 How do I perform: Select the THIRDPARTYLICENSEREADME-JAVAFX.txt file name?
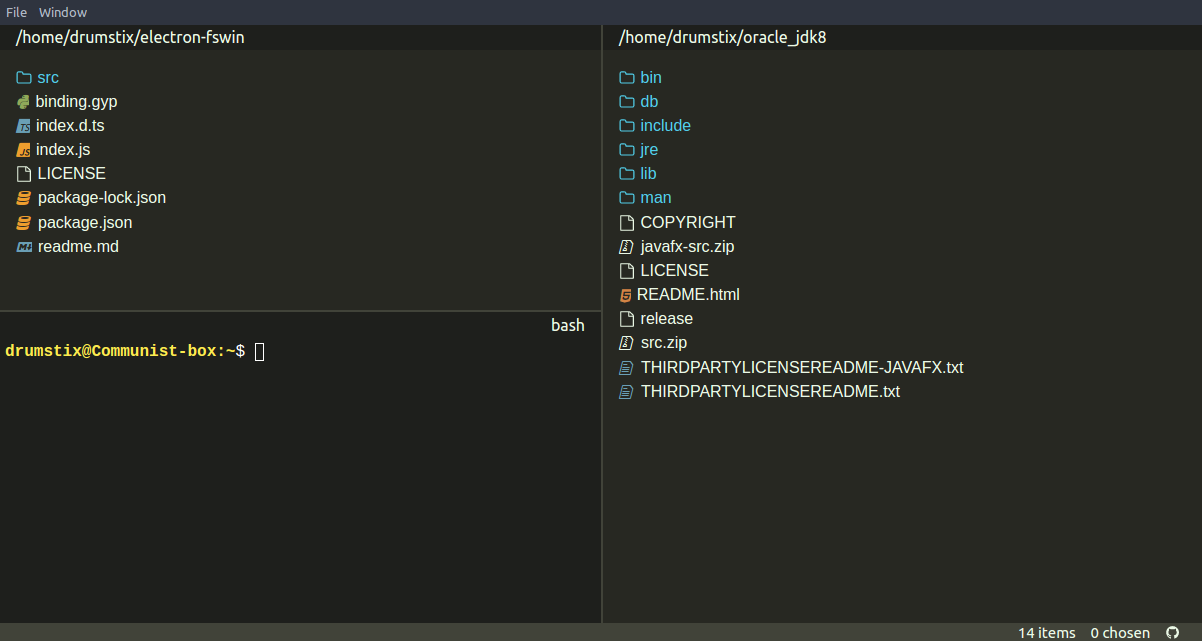coord(802,367)
